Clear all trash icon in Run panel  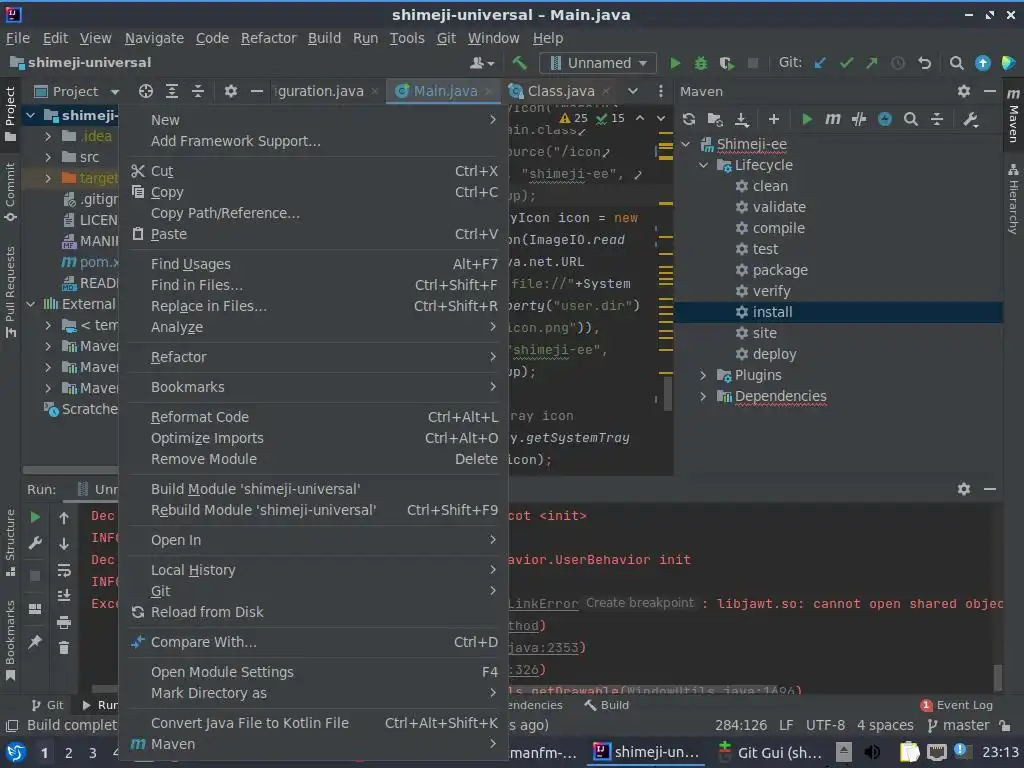[63, 648]
